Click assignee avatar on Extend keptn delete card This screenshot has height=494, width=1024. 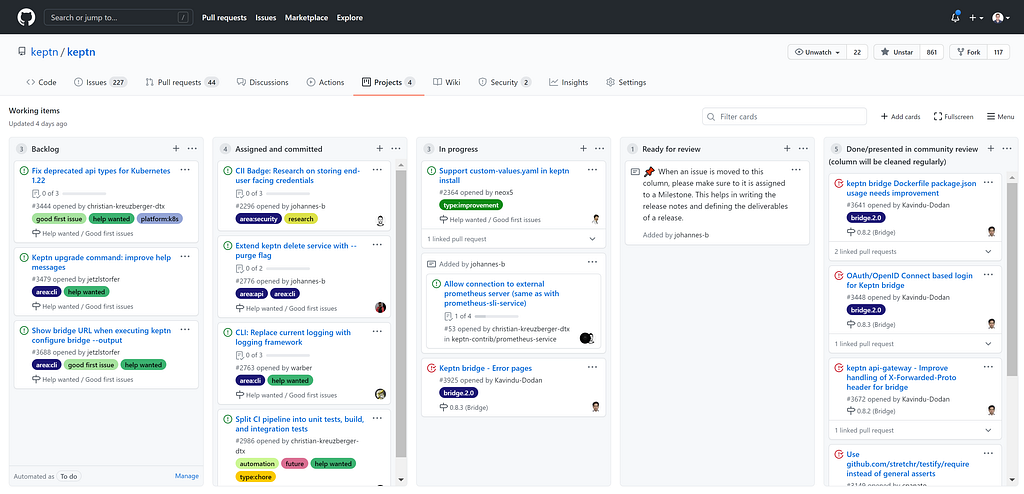(x=381, y=307)
